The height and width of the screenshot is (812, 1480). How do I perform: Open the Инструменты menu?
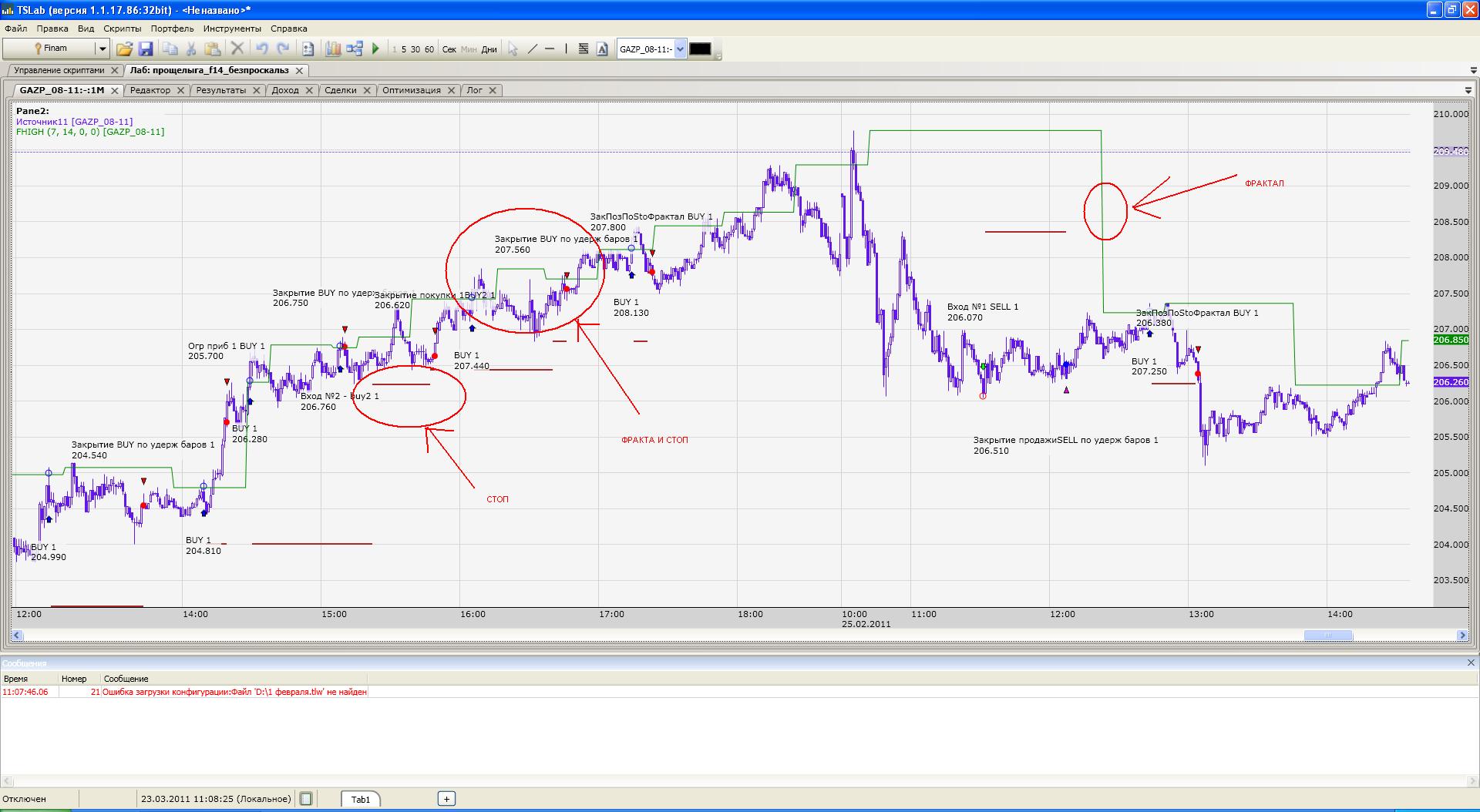232,29
